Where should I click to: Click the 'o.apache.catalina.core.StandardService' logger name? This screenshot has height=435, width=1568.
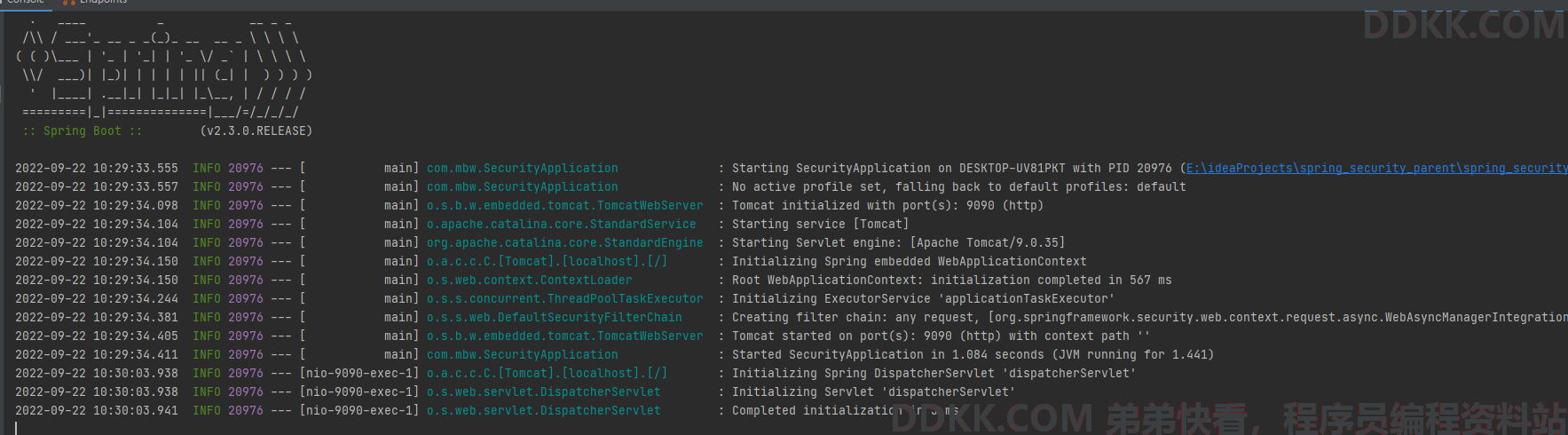point(561,224)
